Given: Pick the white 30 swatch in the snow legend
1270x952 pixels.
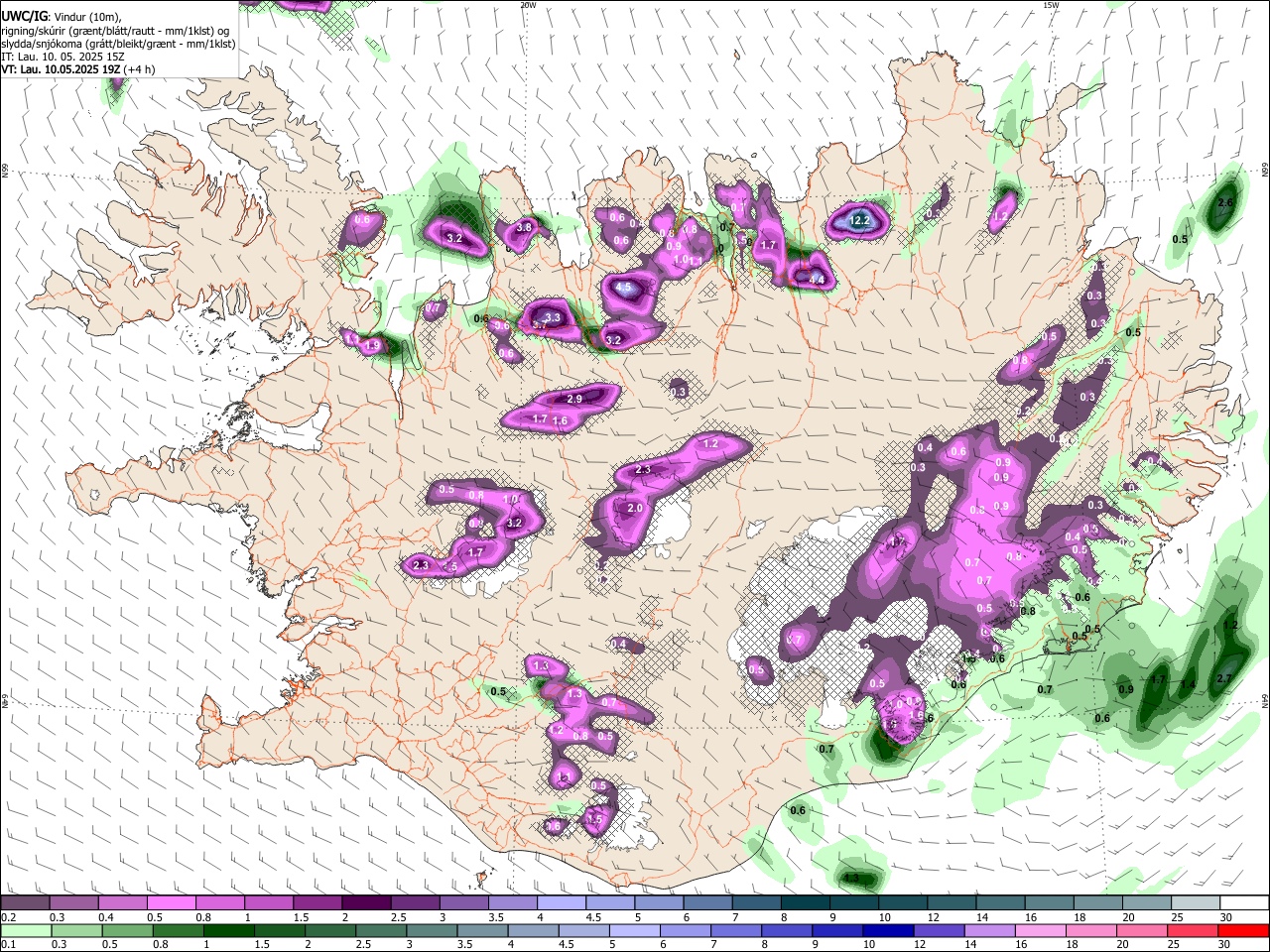Looking at the screenshot, I should click(x=1244, y=903).
